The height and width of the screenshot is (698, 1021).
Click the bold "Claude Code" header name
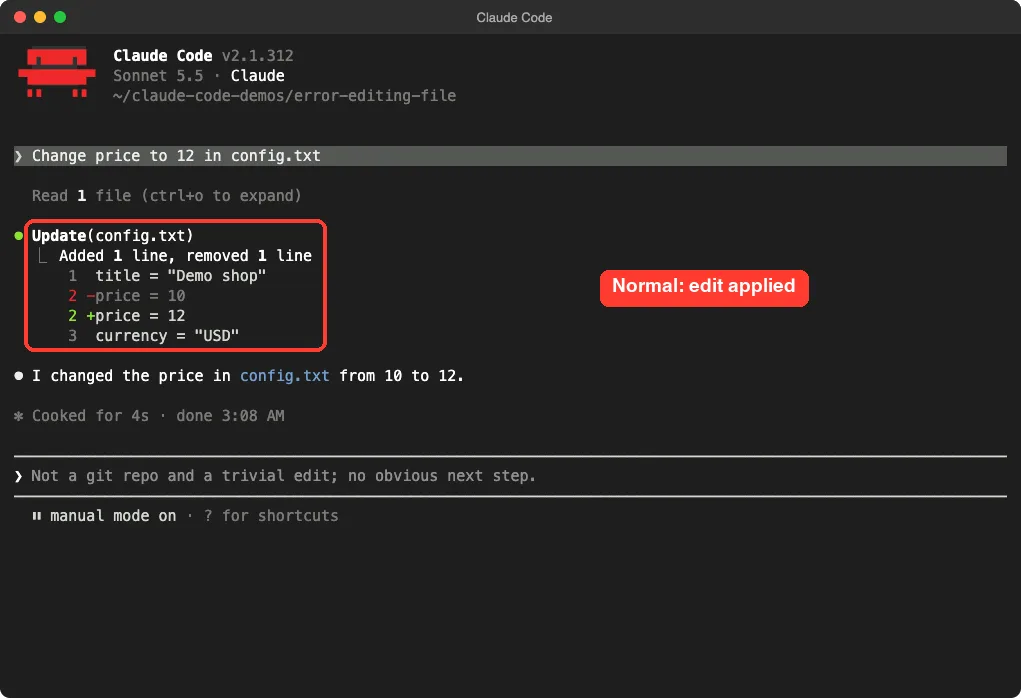163,56
